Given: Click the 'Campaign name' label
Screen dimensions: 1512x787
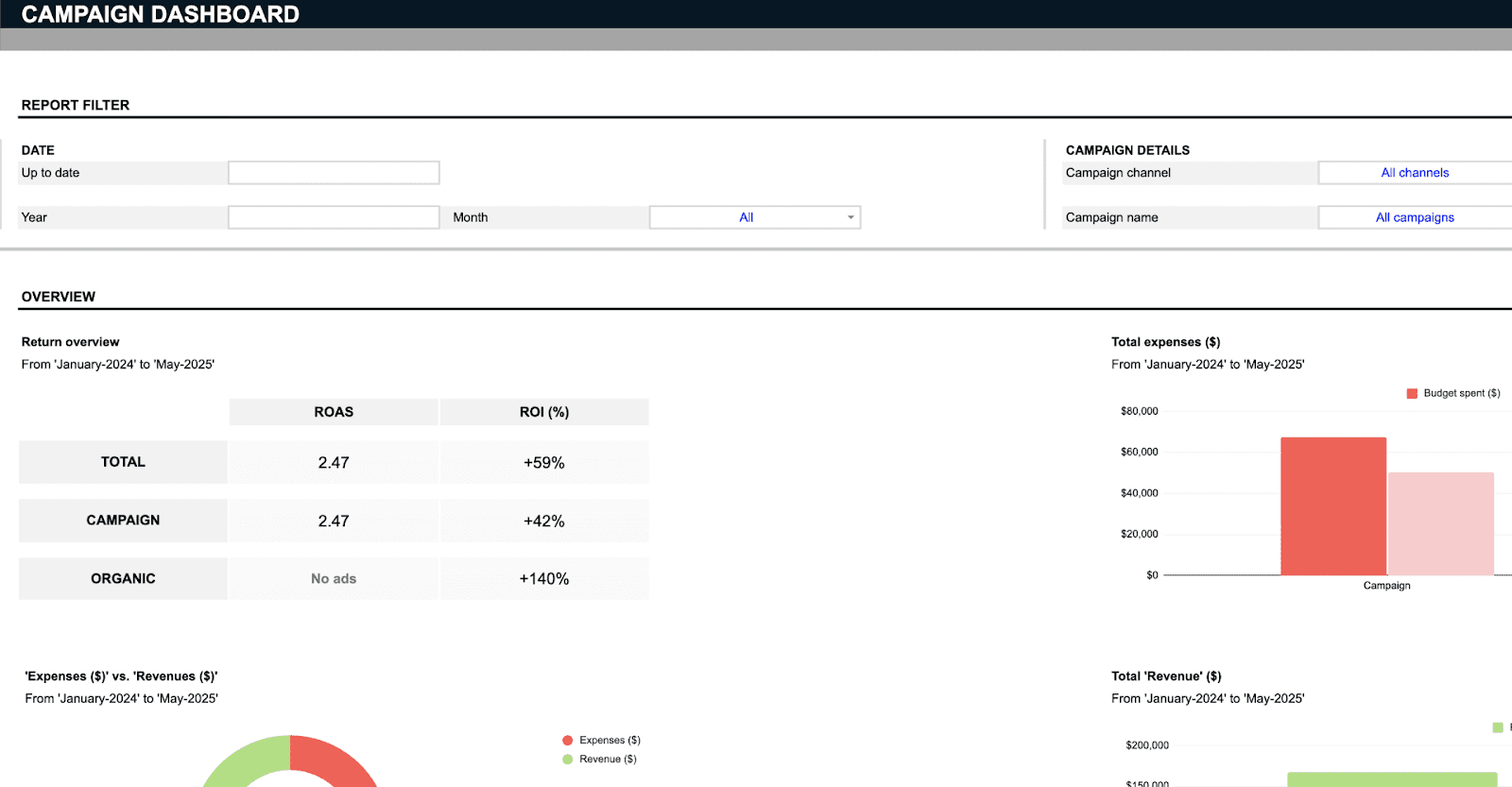Looking at the screenshot, I should pos(1111,217).
